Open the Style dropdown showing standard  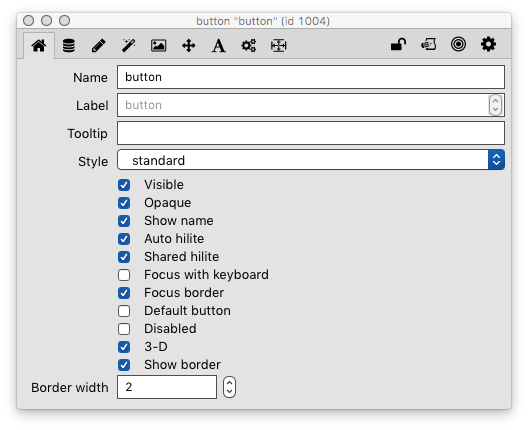[x=311, y=160]
